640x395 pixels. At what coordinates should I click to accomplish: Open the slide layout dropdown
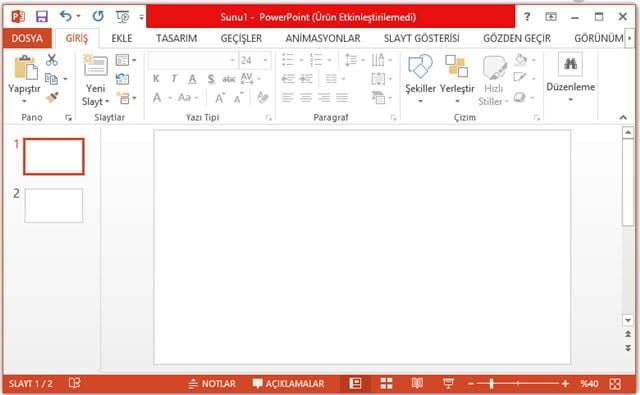click(125, 60)
